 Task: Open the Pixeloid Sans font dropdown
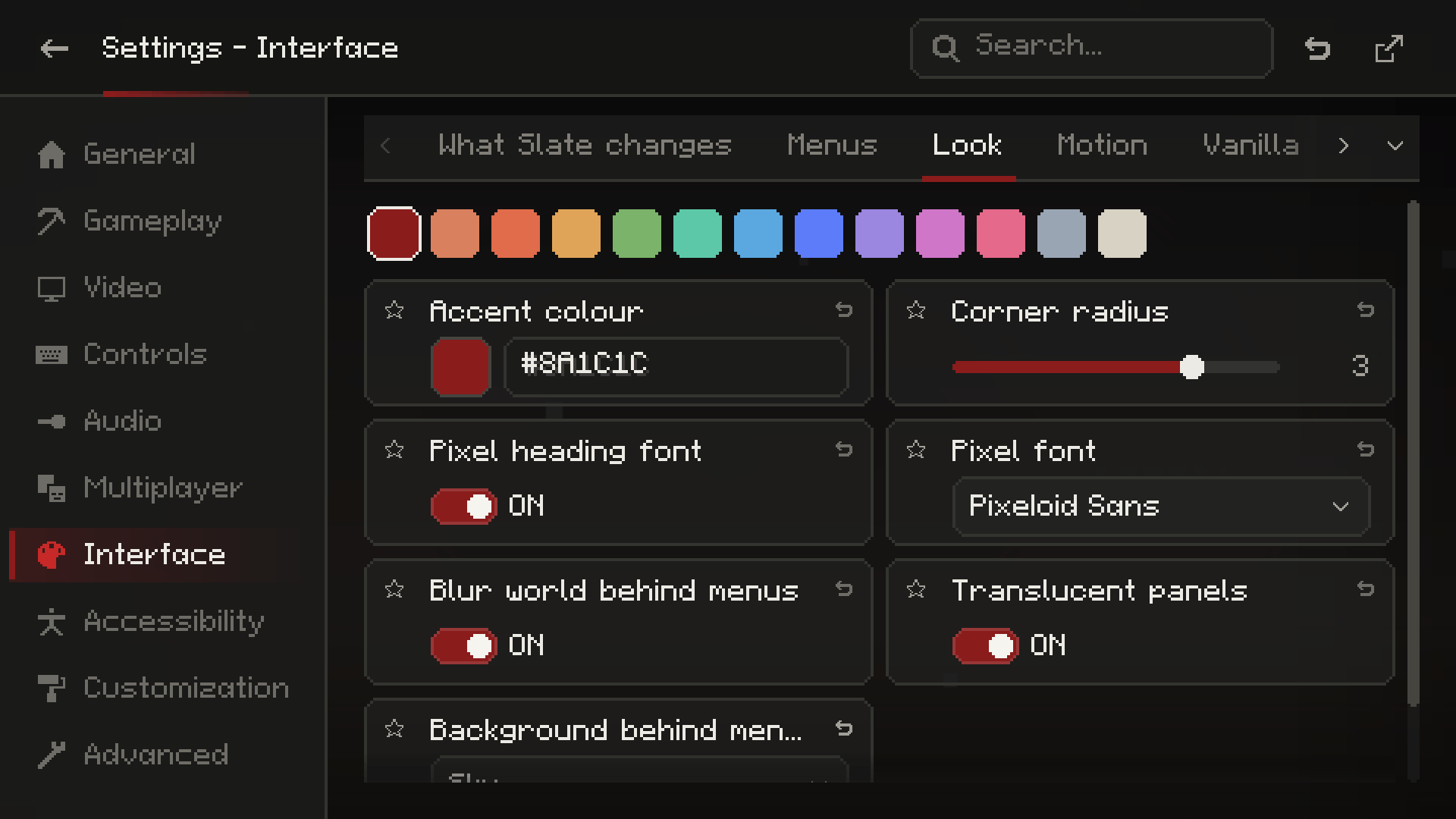[x=1161, y=506]
